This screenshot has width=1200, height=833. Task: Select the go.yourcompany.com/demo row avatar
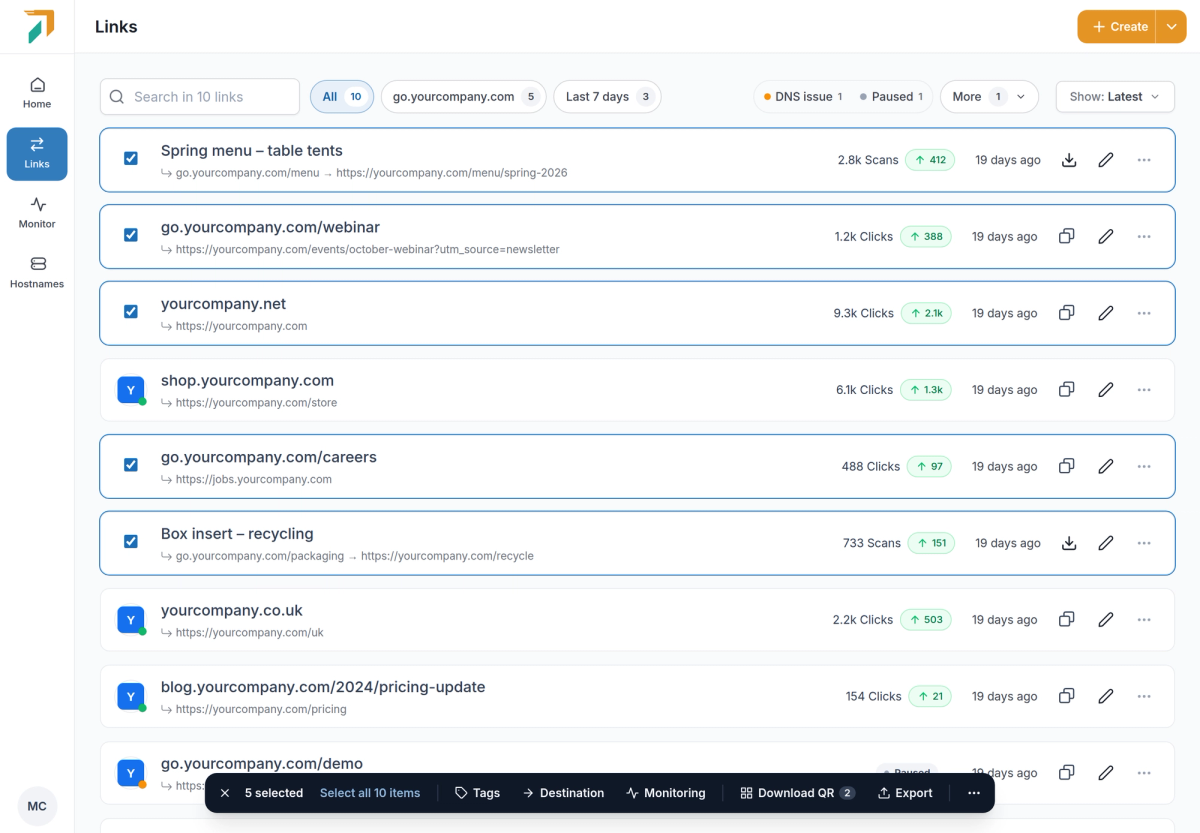click(131, 773)
